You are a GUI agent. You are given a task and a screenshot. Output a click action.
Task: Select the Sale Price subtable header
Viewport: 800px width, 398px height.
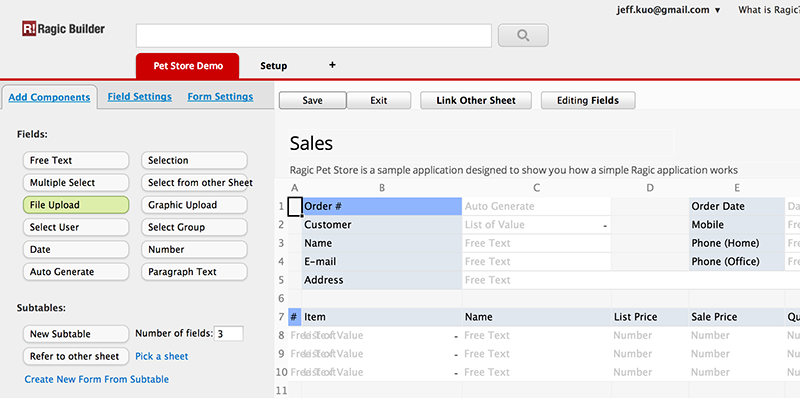(x=737, y=317)
